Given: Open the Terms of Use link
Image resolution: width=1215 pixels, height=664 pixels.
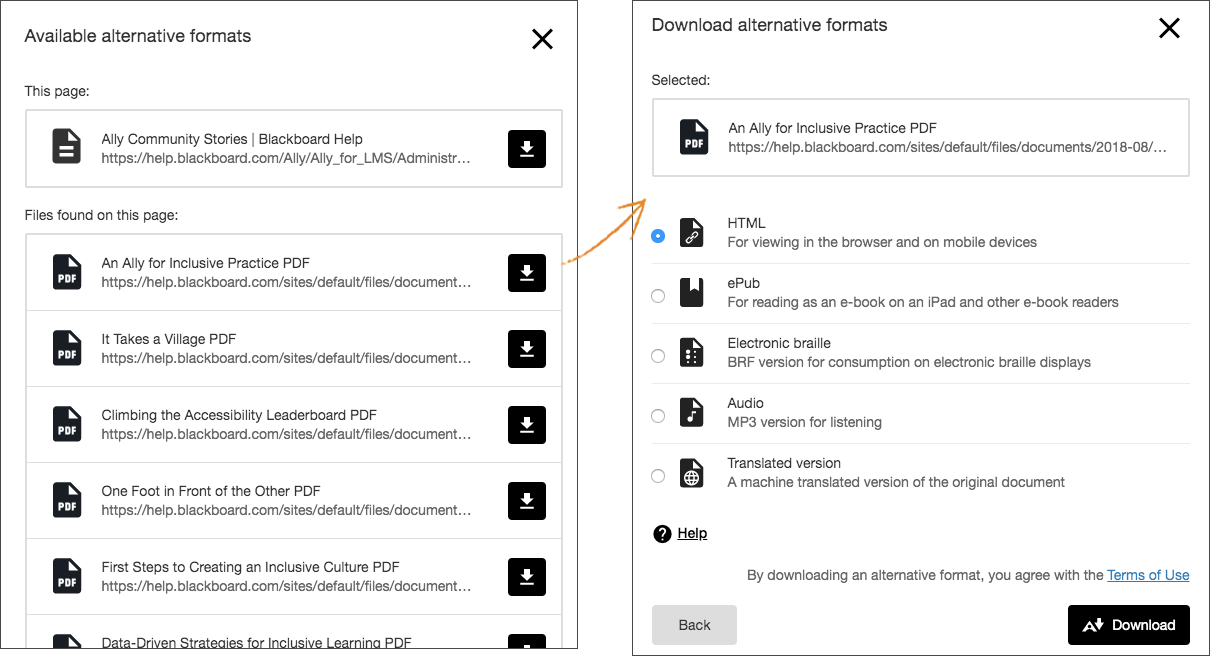Looking at the screenshot, I should point(1148,575).
